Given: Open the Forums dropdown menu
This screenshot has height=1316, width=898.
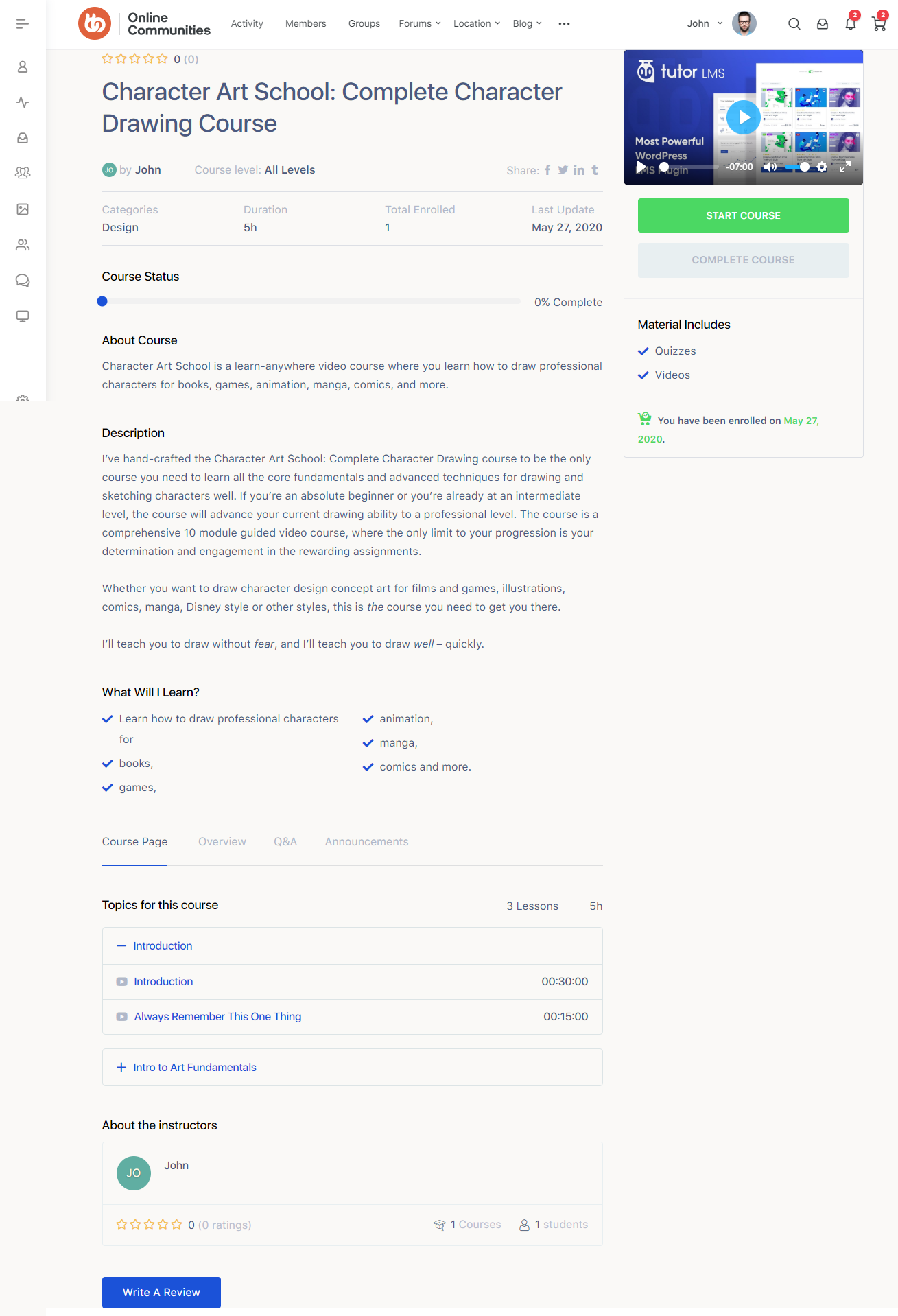Looking at the screenshot, I should coord(420,24).
